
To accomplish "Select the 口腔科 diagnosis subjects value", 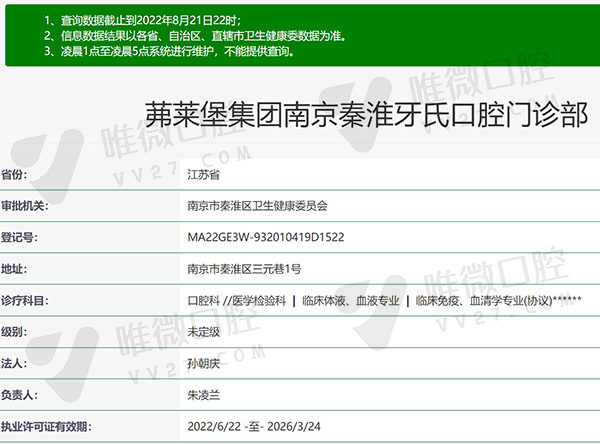I will coord(385,300).
